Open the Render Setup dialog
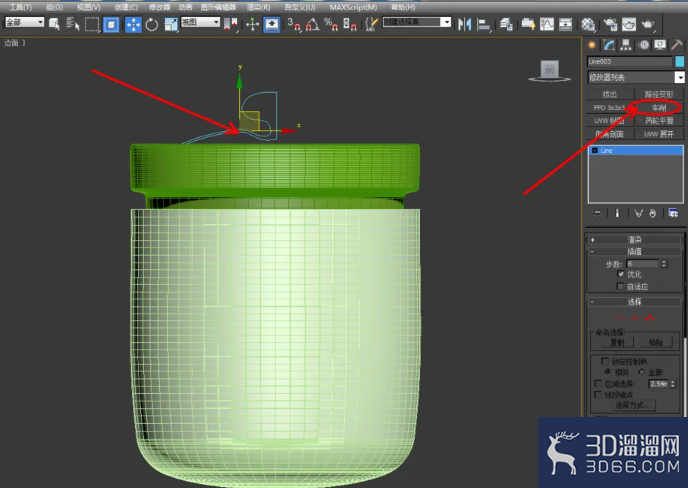The width and height of the screenshot is (688, 488). pos(610,24)
